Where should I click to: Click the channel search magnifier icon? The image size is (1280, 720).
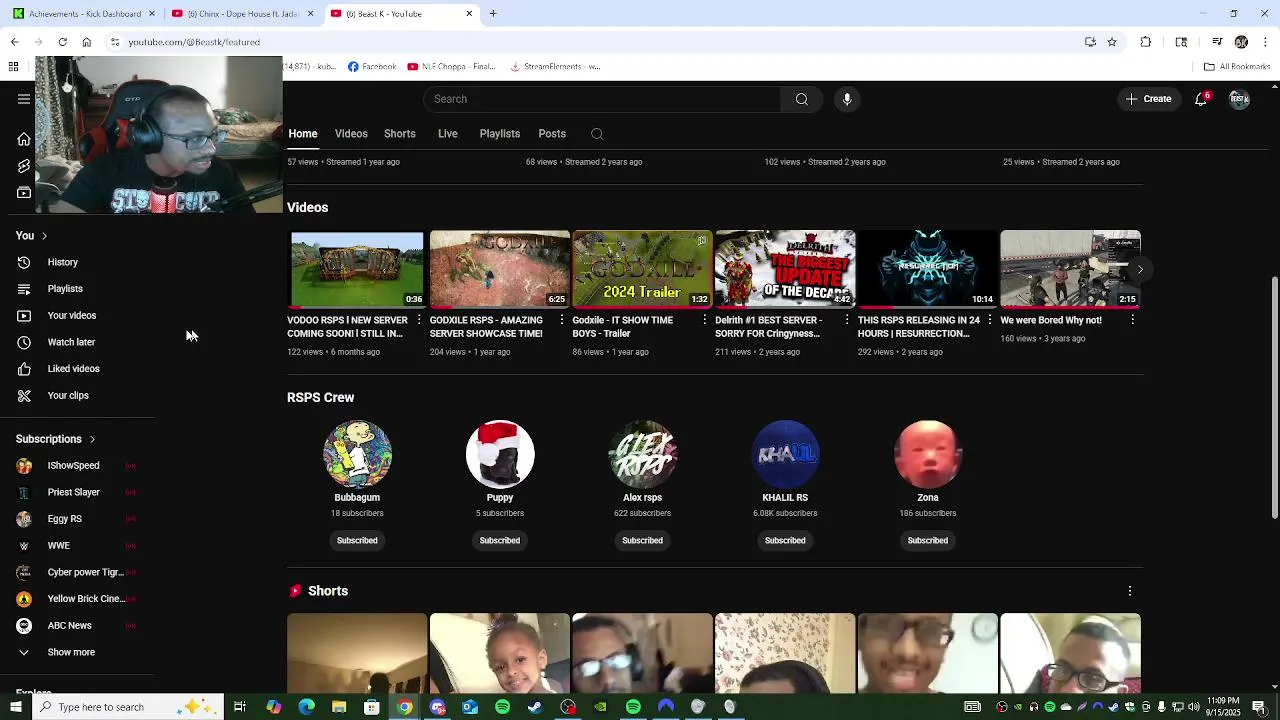pyautogui.click(x=597, y=134)
